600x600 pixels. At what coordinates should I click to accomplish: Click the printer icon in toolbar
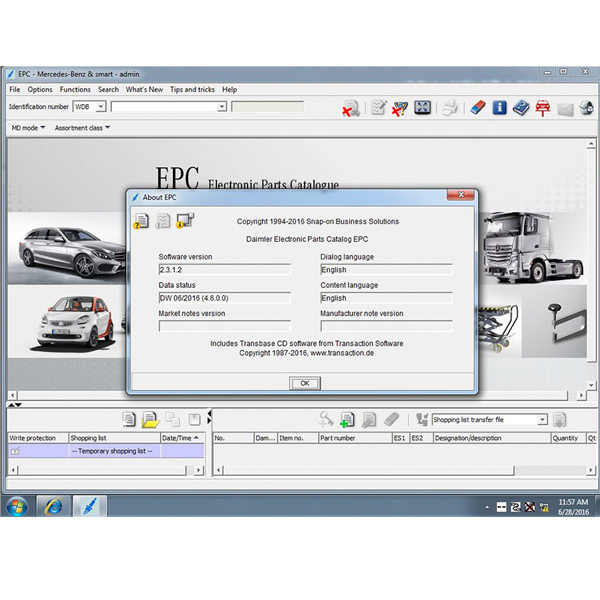[x=450, y=108]
